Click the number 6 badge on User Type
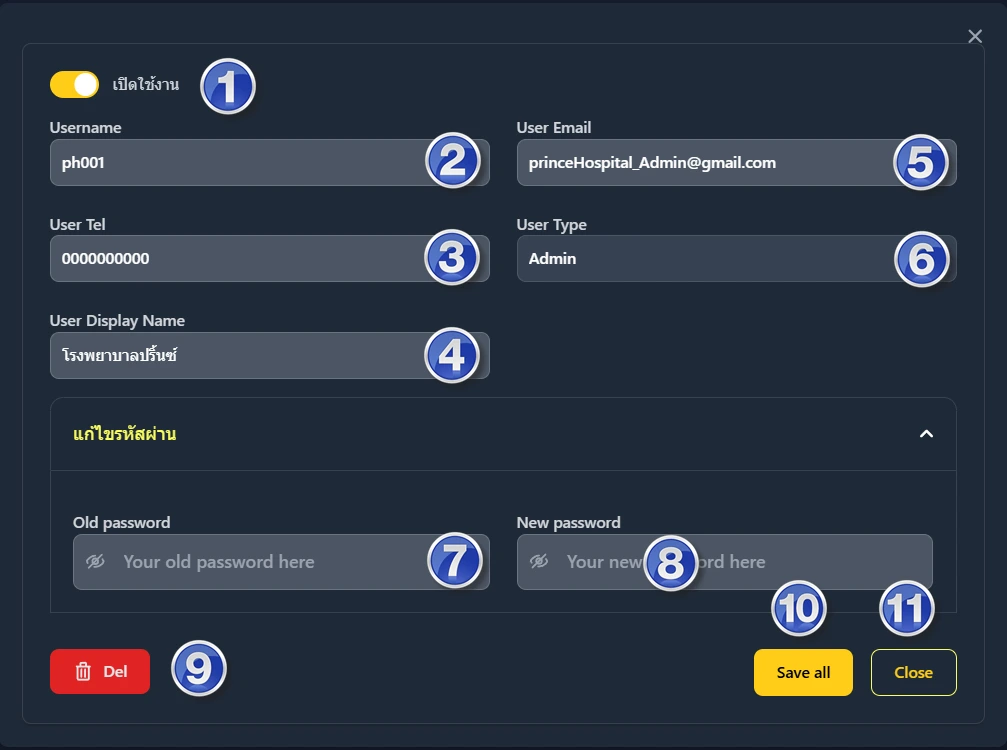Image resolution: width=1007 pixels, height=750 pixels. point(920,260)
